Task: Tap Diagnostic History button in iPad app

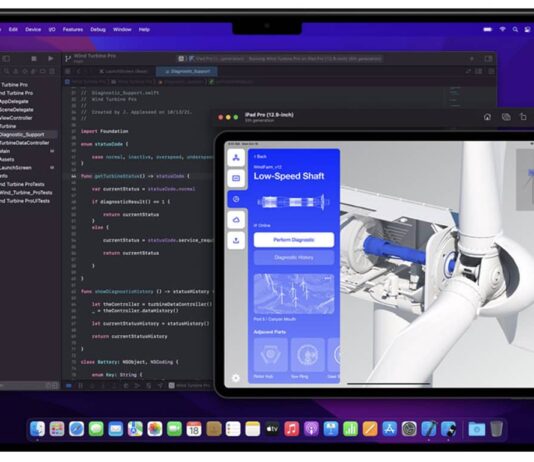Action: tap(294, 258)
